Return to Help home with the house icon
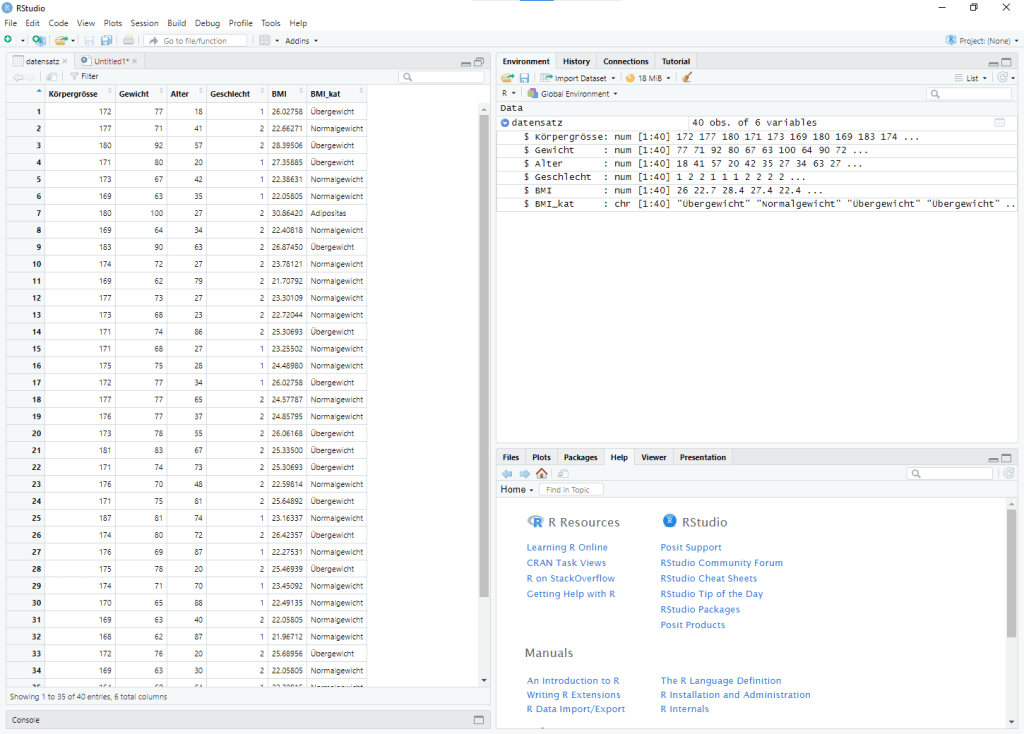The image size is (1024, 734). pyautogui.click(x=540, y=473)
